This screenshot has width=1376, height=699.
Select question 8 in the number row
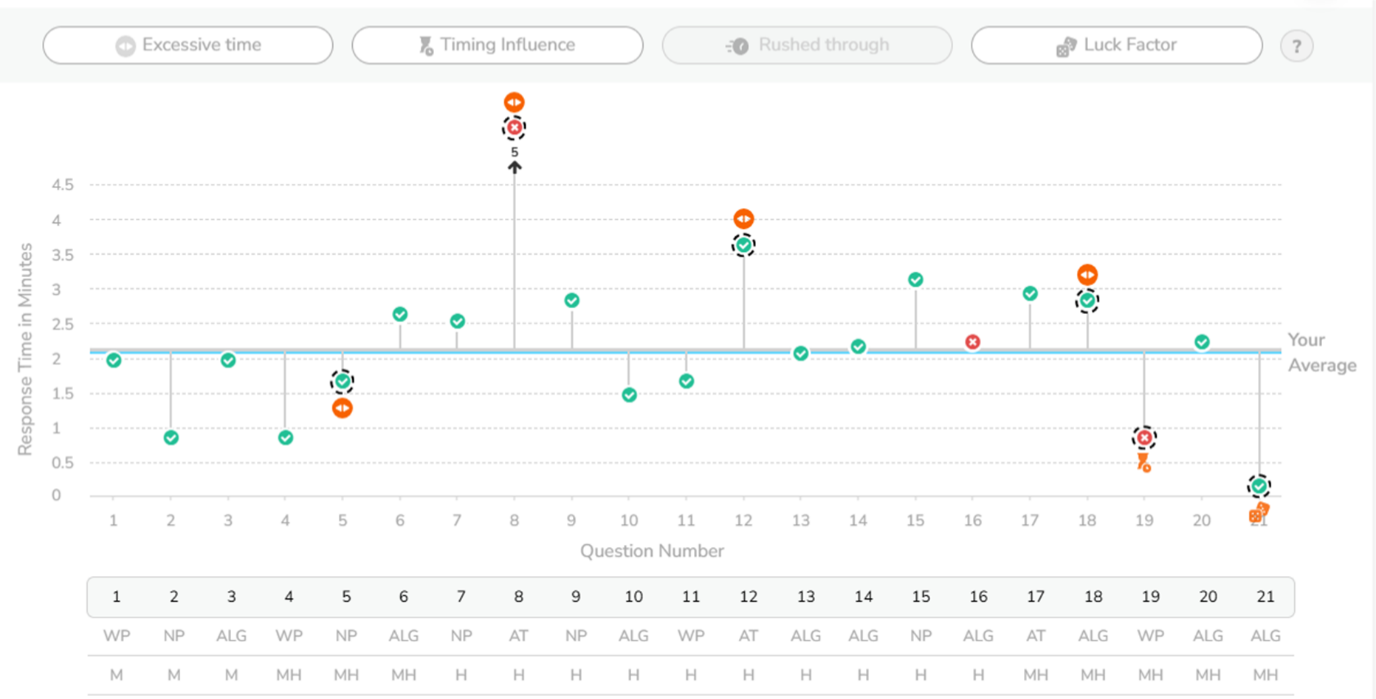click(x=519, y=597)
